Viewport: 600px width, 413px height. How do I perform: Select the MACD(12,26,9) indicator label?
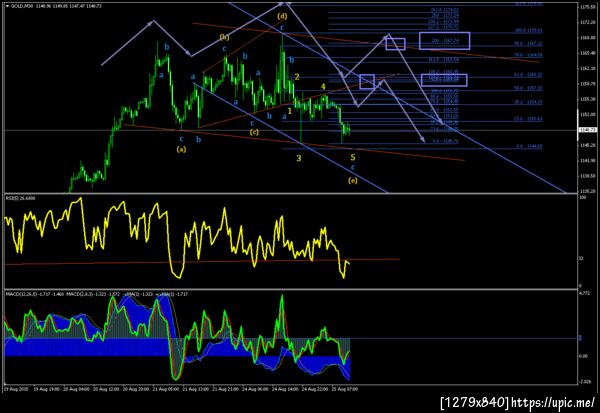point(21,294)
